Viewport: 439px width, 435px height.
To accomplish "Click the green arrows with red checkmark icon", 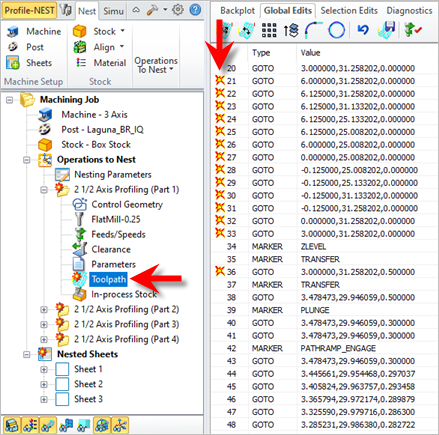I will [413, 30].
